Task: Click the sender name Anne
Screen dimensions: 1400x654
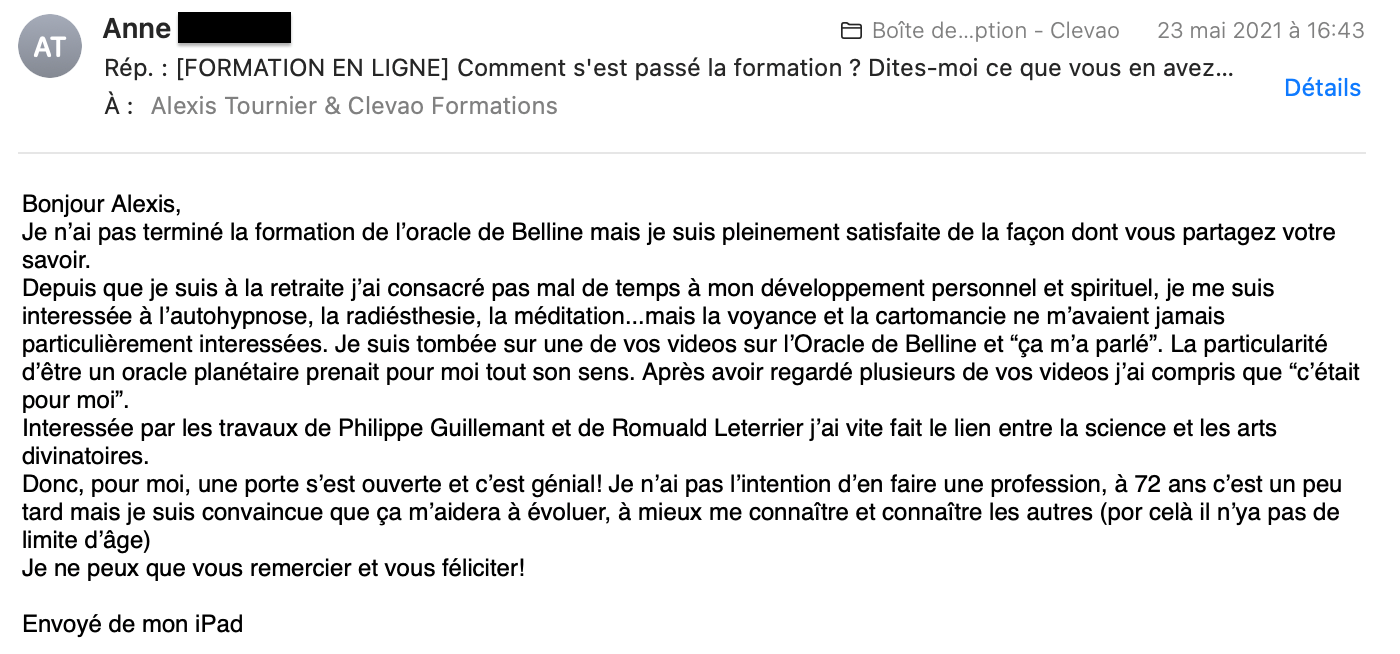Action: click(x=137, y=28)
